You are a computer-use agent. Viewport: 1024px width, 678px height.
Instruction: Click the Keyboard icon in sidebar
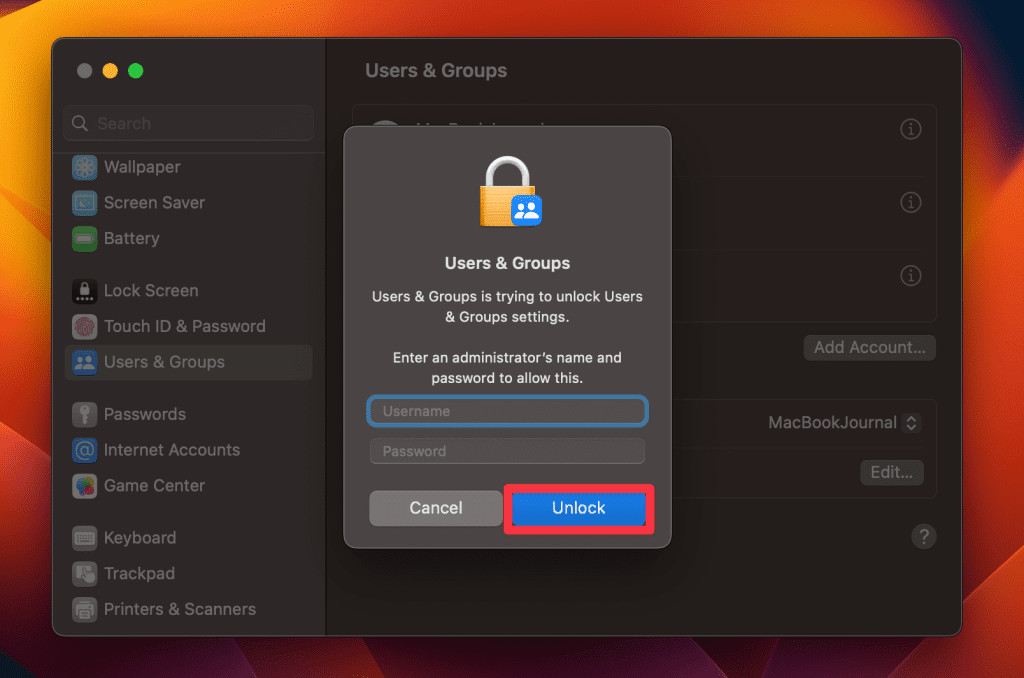point(85,538)
